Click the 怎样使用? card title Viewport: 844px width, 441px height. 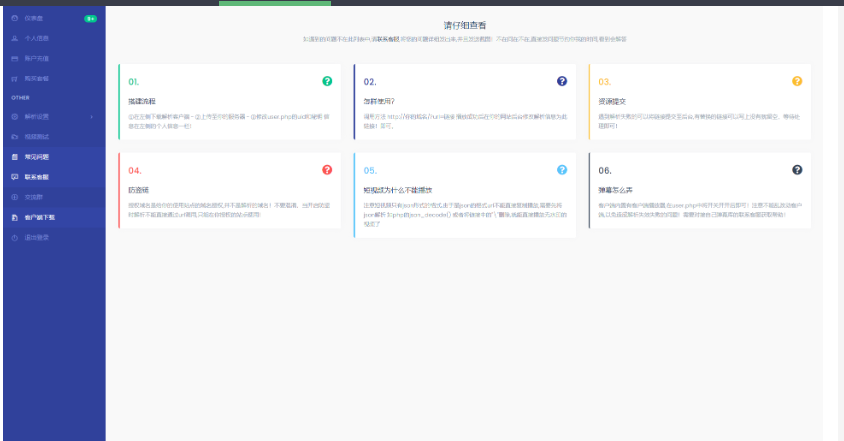(x=379, y=101)
